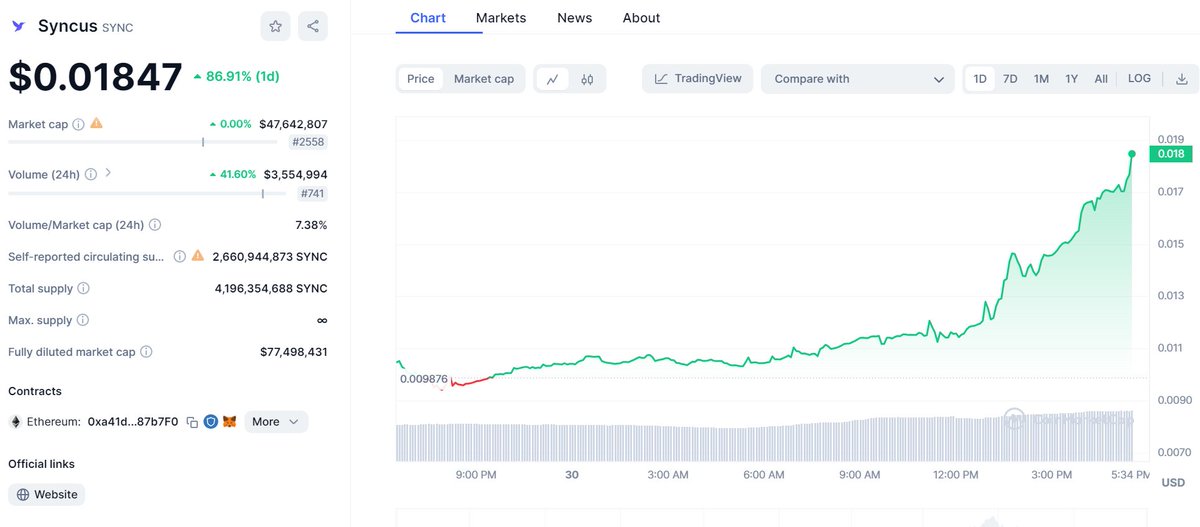Click the $47,642,807 market cap value
Image resolution: width=1200 pixels, height=527 pixels.
pos(293,124)
